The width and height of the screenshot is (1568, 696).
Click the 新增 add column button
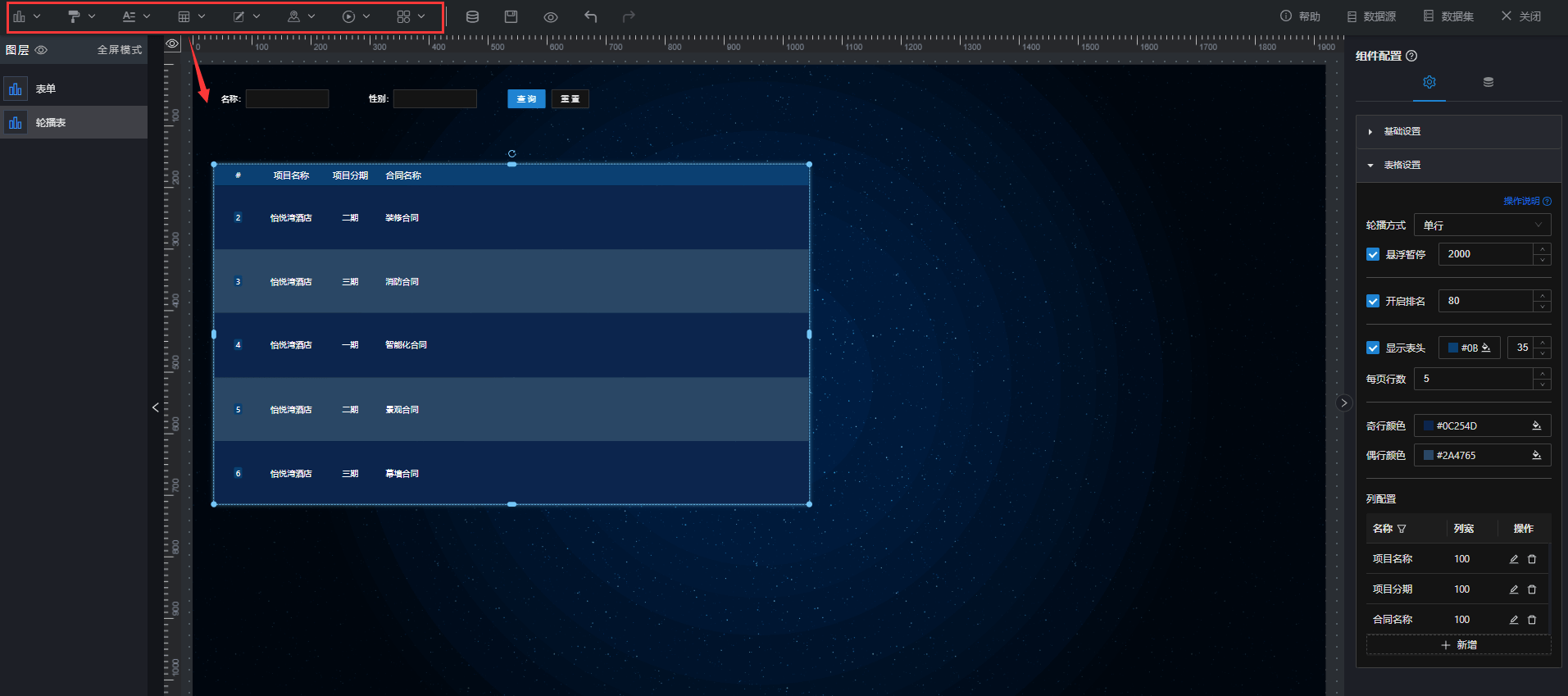(x=1458, y=645)
